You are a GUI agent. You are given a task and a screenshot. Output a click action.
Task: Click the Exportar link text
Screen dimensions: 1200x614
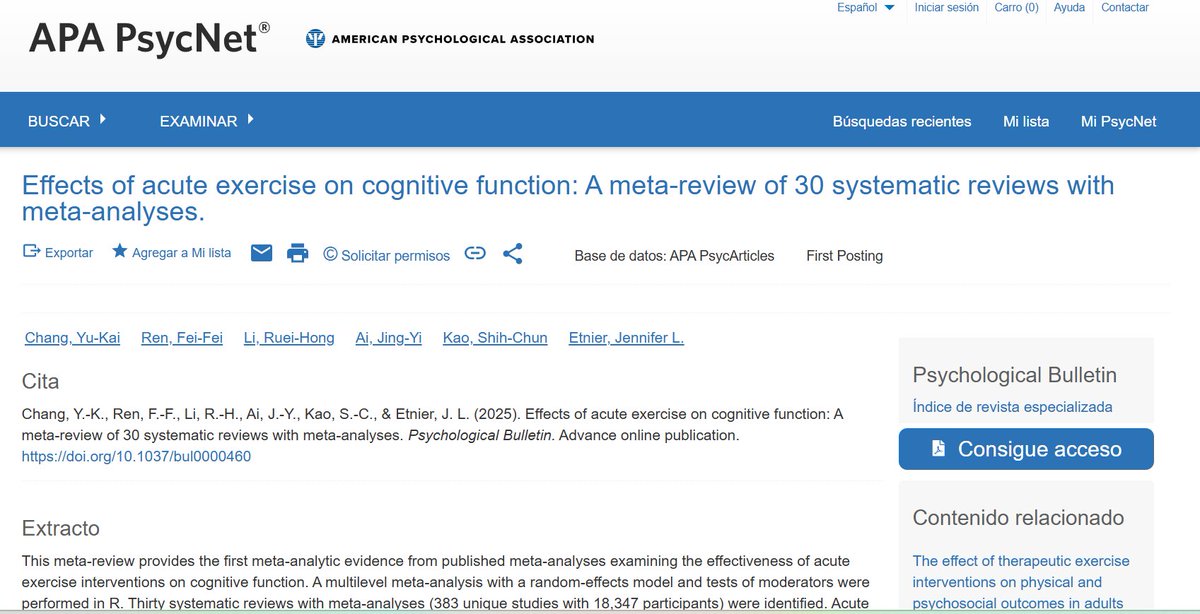pos(69,253)
